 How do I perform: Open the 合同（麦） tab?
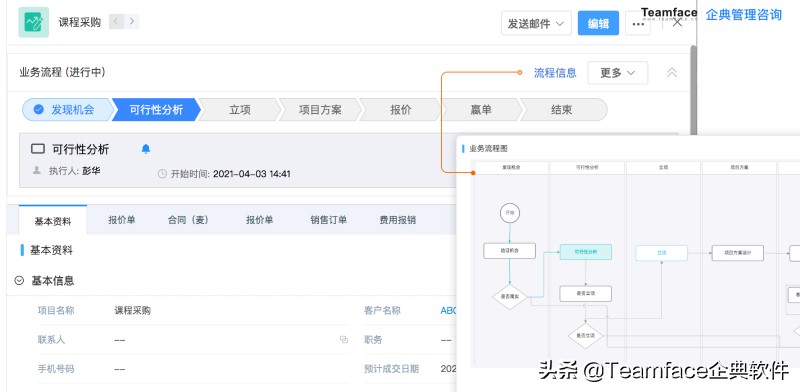189,220
